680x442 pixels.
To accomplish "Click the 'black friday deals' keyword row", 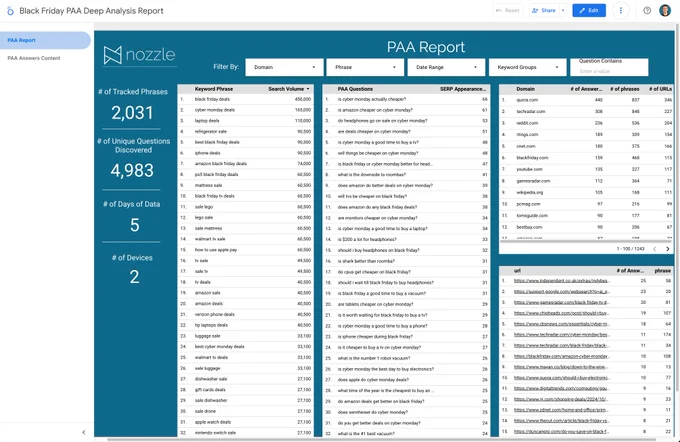I will [x=245, y=99].
